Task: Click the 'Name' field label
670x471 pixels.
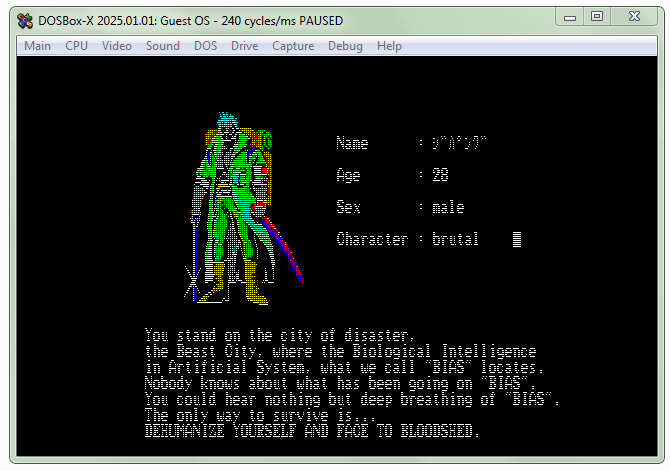Action: click(352, 143)
